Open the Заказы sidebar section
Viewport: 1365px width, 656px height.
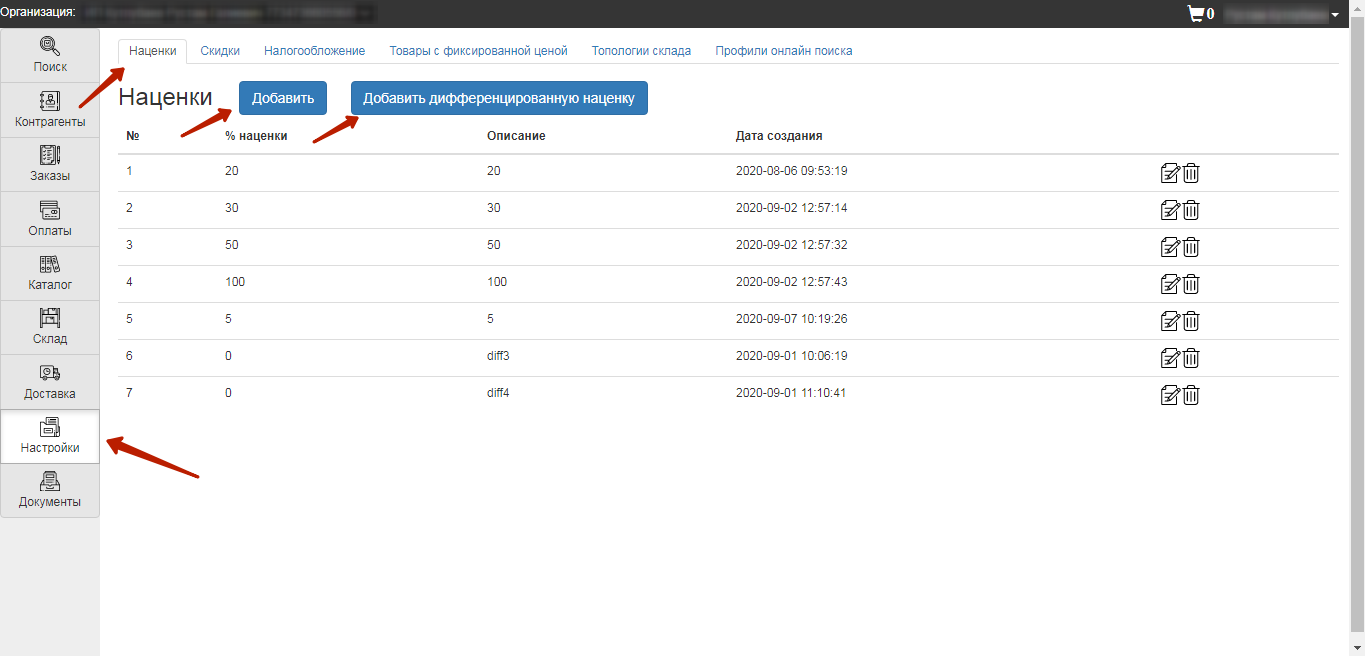point(50,164)
